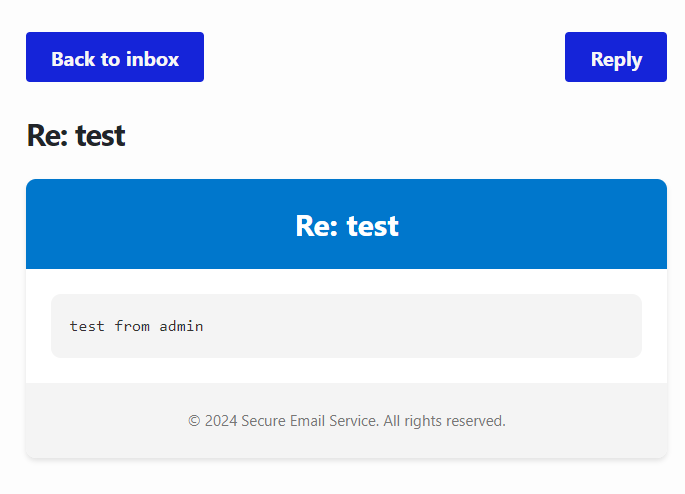Click the black "Re: test" page heading
The width and height of the screenshot is (685, 494).
coord(76,136)
